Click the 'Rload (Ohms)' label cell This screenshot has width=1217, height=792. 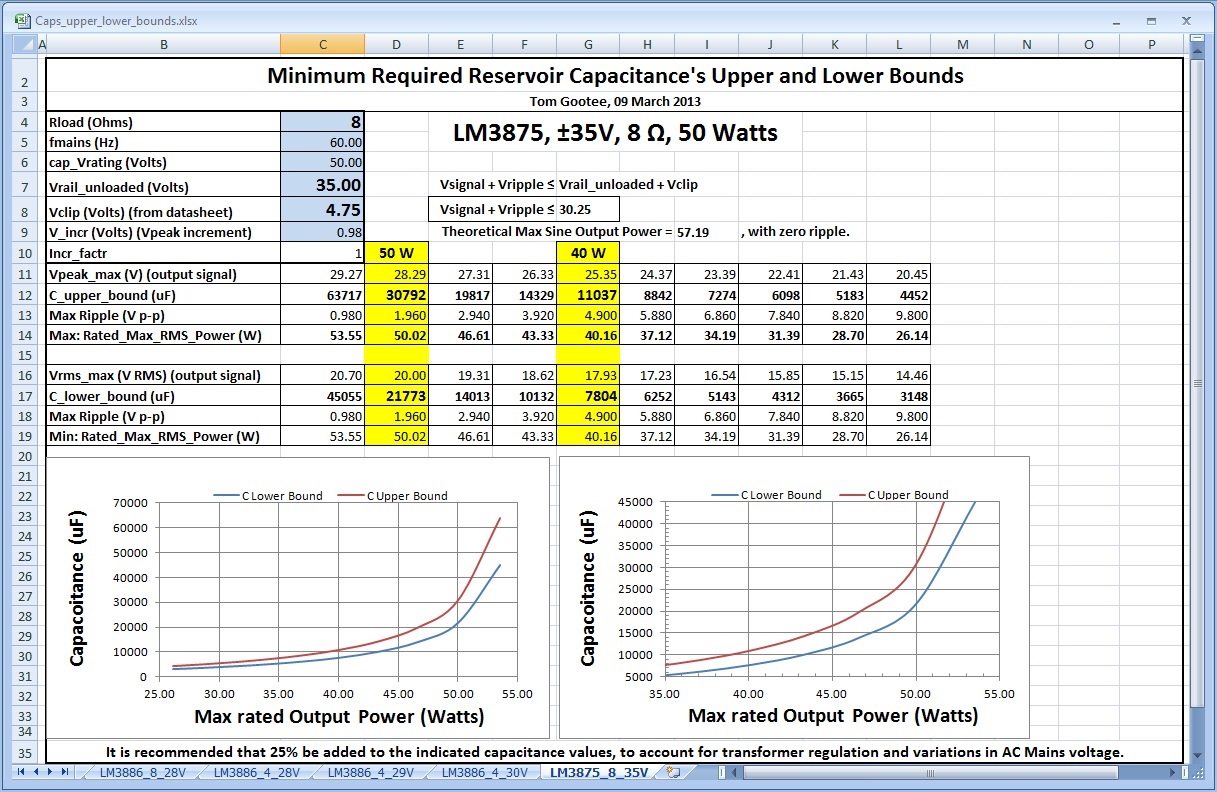click(164, 122)
